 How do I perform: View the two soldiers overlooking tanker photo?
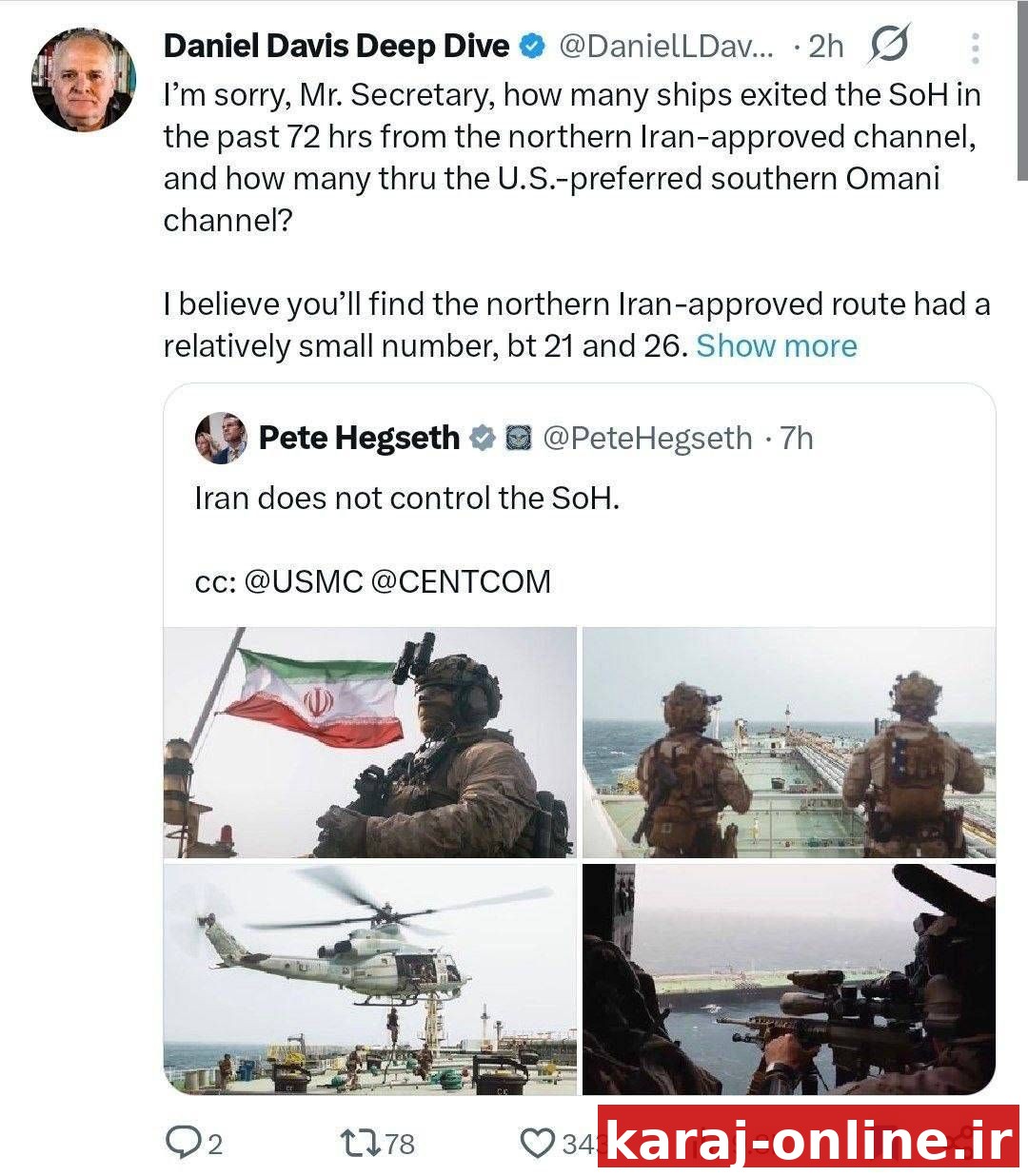(x=789, y=742)
